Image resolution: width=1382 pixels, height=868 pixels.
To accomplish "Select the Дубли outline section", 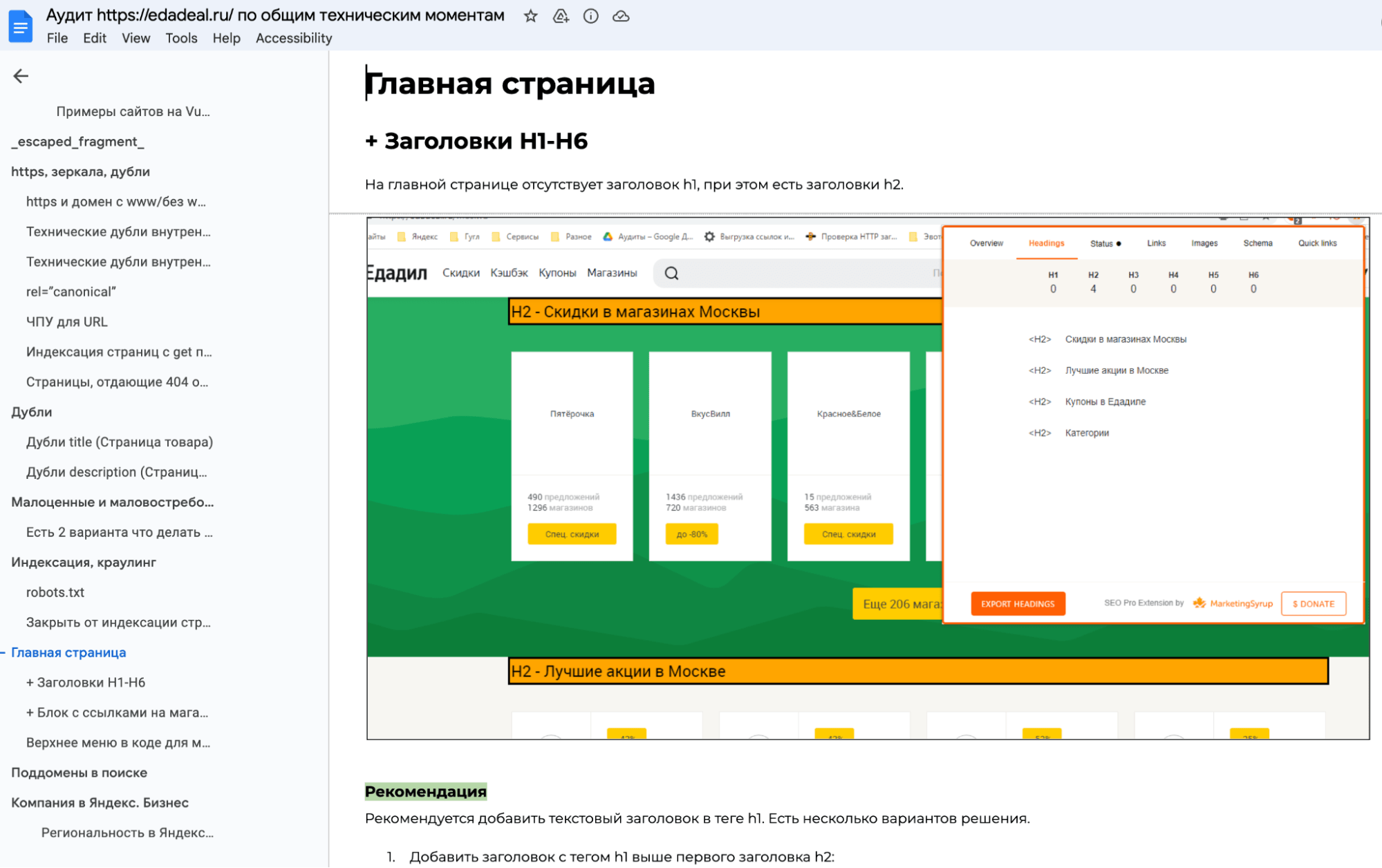I will [32, 412].
